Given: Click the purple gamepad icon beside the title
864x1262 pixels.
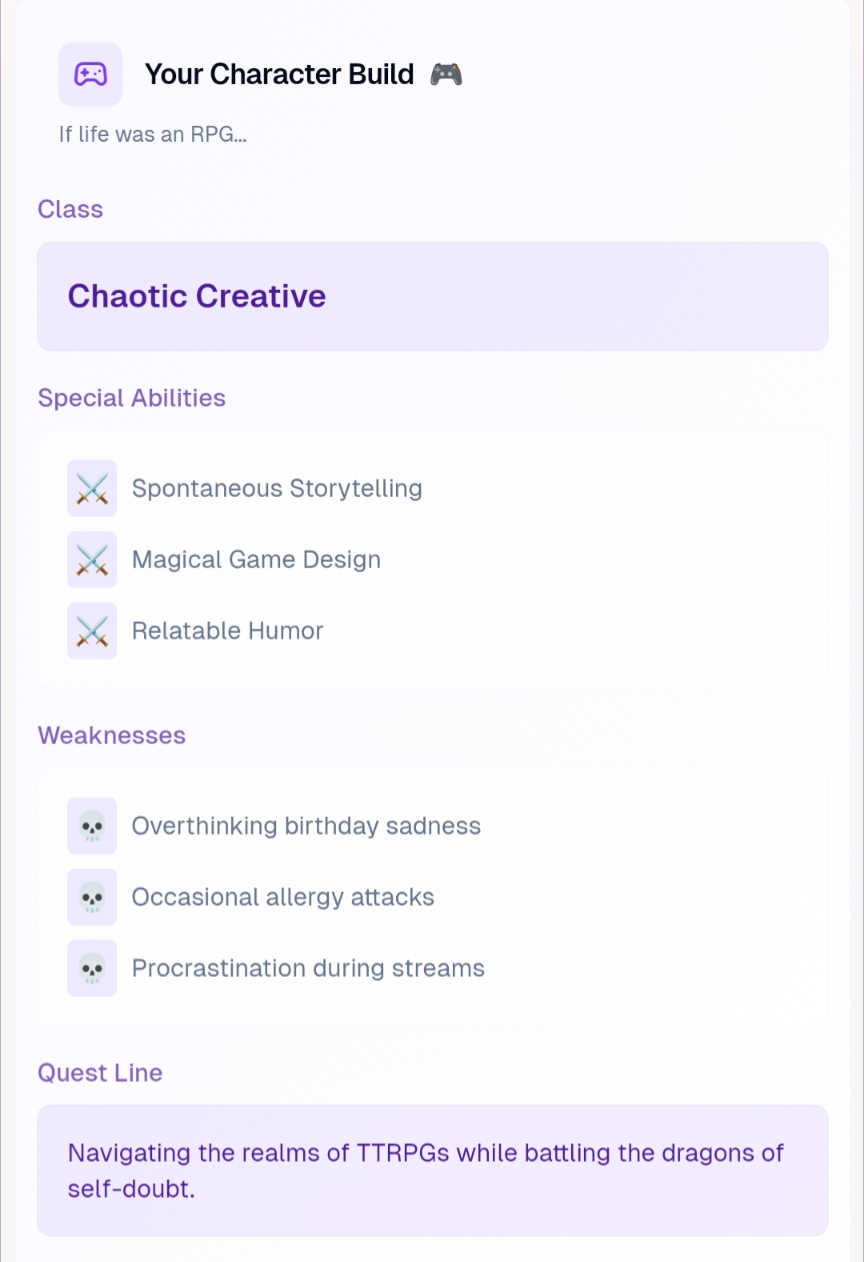Looking at the screenshot, I should tap(90, 74).
